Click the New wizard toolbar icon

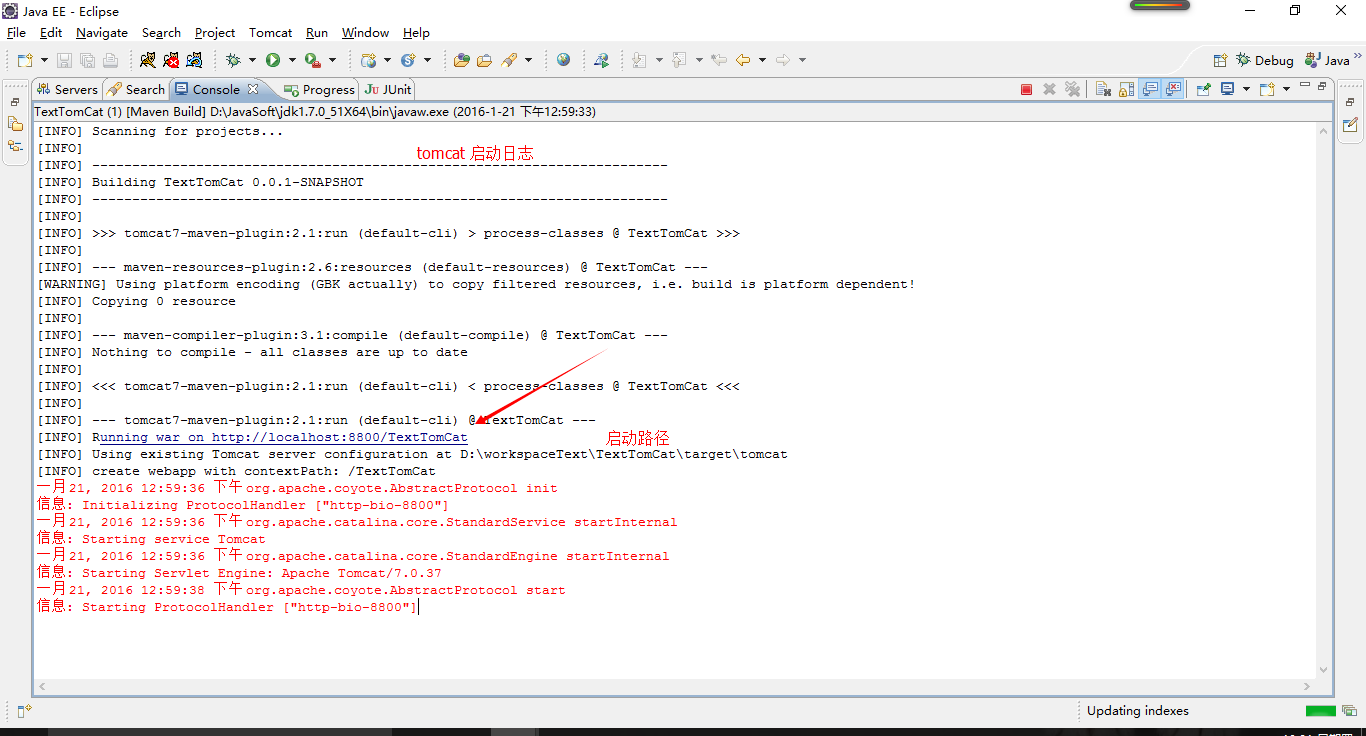(25, 60)
